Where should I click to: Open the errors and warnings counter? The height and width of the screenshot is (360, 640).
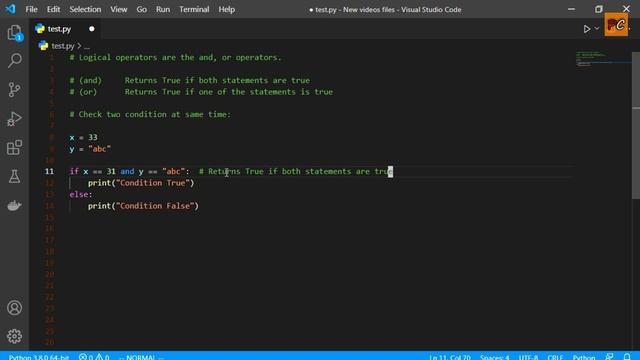click(94, 357)
